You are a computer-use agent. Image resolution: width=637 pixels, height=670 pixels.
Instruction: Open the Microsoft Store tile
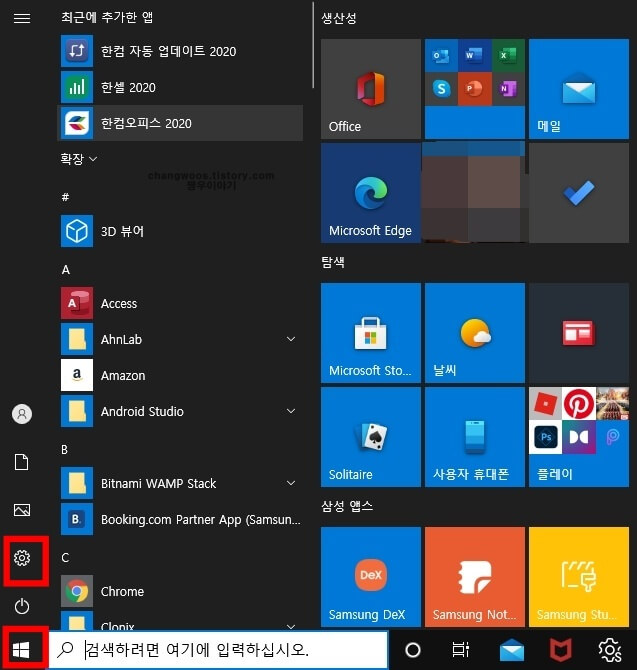point(371,333)
